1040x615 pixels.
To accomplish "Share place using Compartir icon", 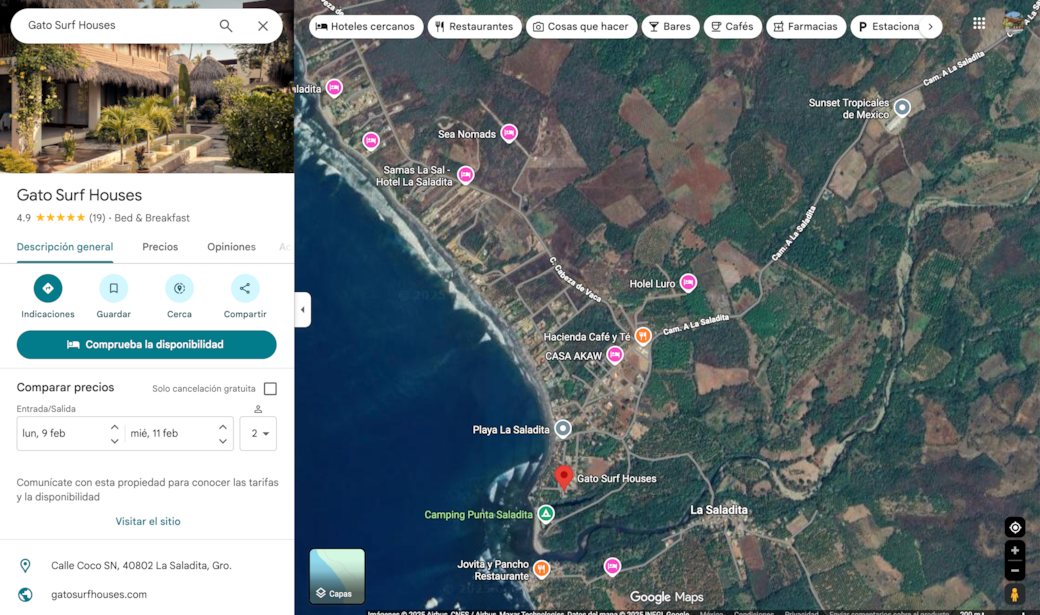I will pyautogui.click(x=245, y=288).
